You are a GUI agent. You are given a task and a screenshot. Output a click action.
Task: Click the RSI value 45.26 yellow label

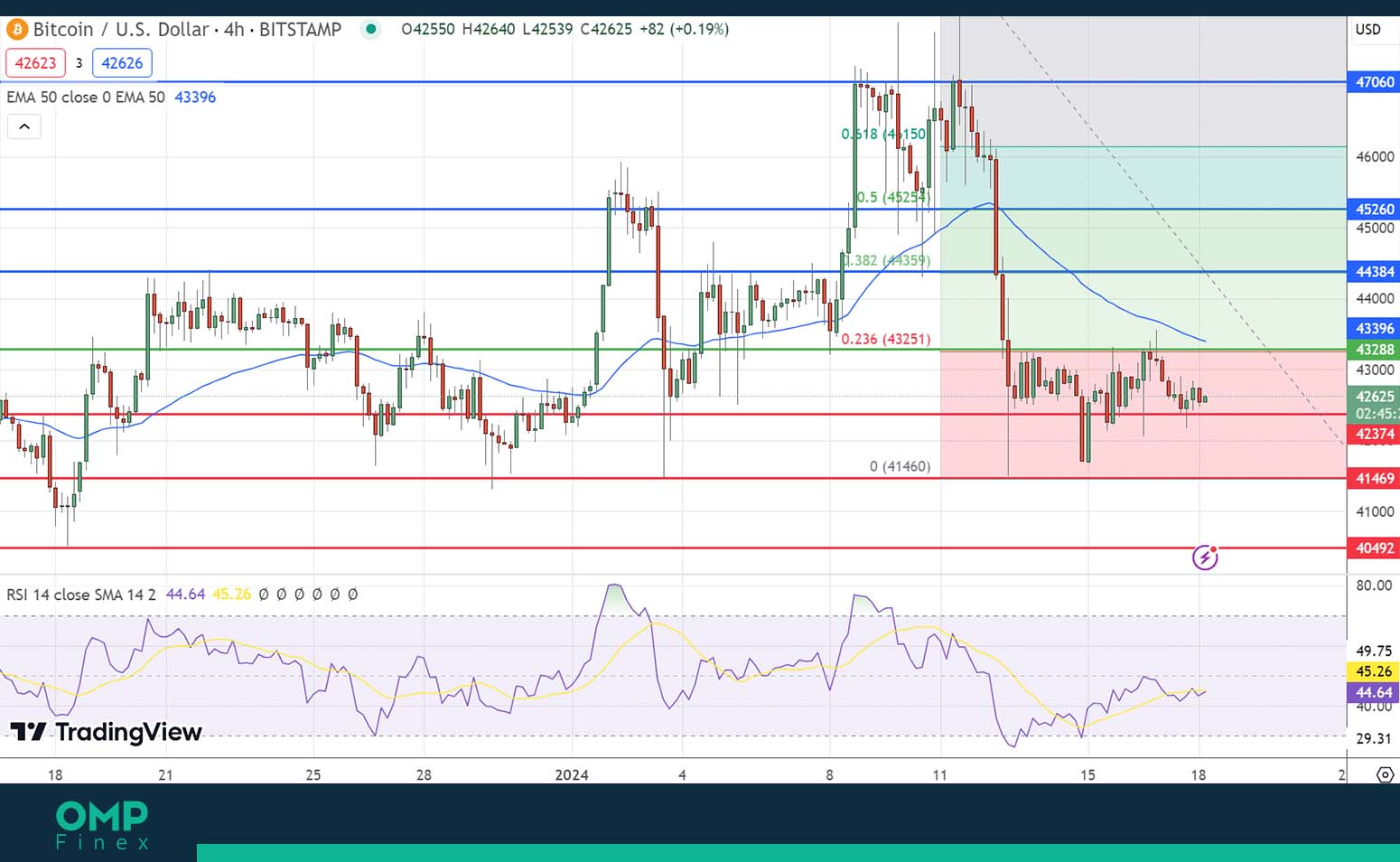coord(1373,671)
